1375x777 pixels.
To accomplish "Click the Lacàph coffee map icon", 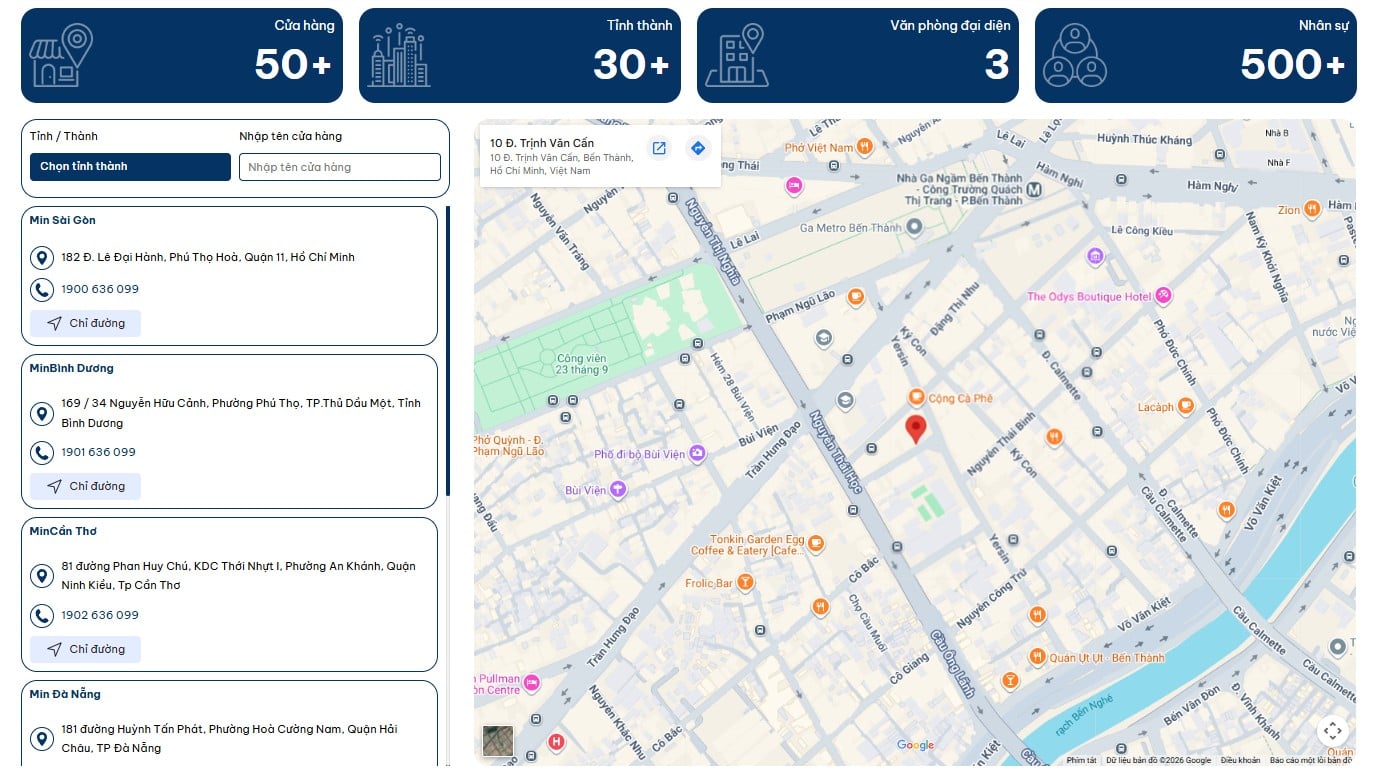I will (x=1185, y=406).
